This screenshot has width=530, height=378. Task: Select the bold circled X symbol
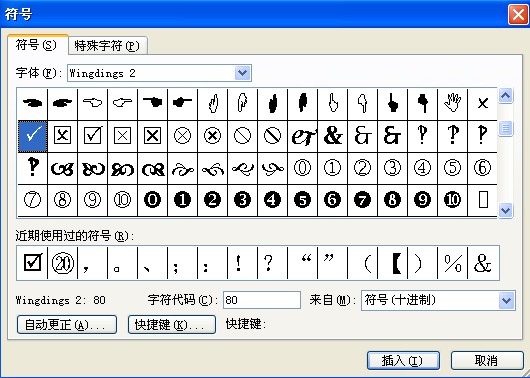point(213,136)
